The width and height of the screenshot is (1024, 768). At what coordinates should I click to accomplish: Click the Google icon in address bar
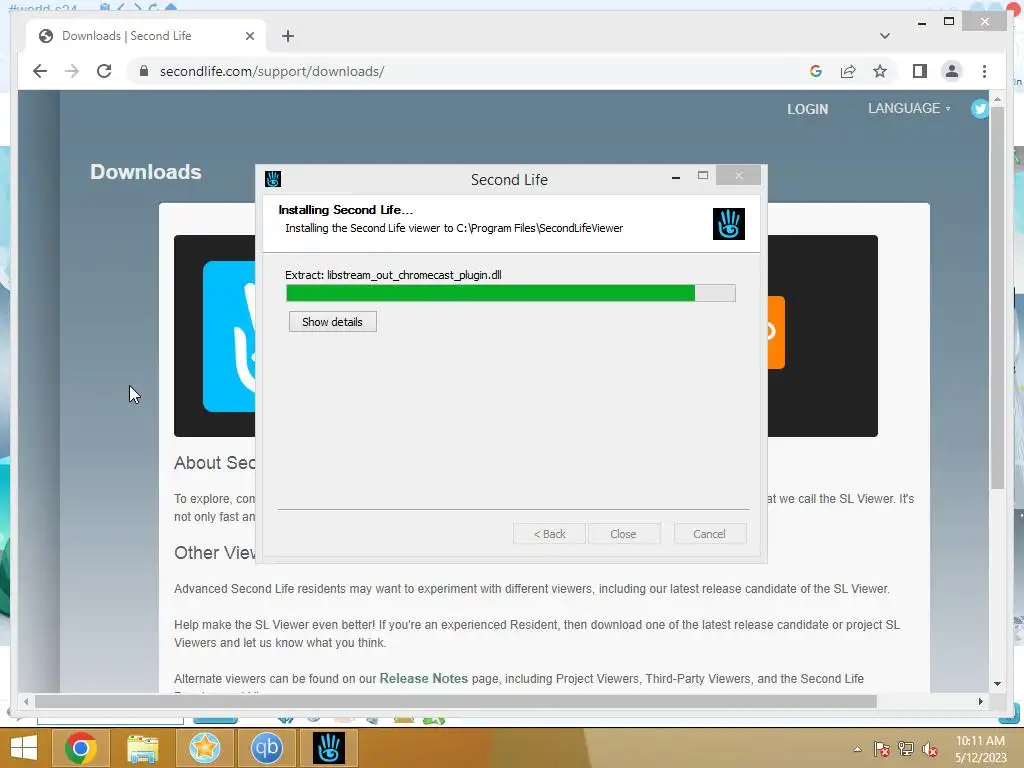816,71
